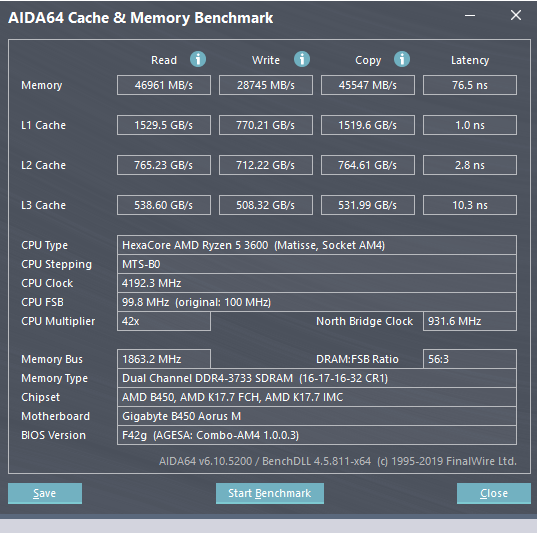Screen dimensions: 537x533
Task: Select L1 Cache write 770.21 GB/s
Action: point(266,125)
